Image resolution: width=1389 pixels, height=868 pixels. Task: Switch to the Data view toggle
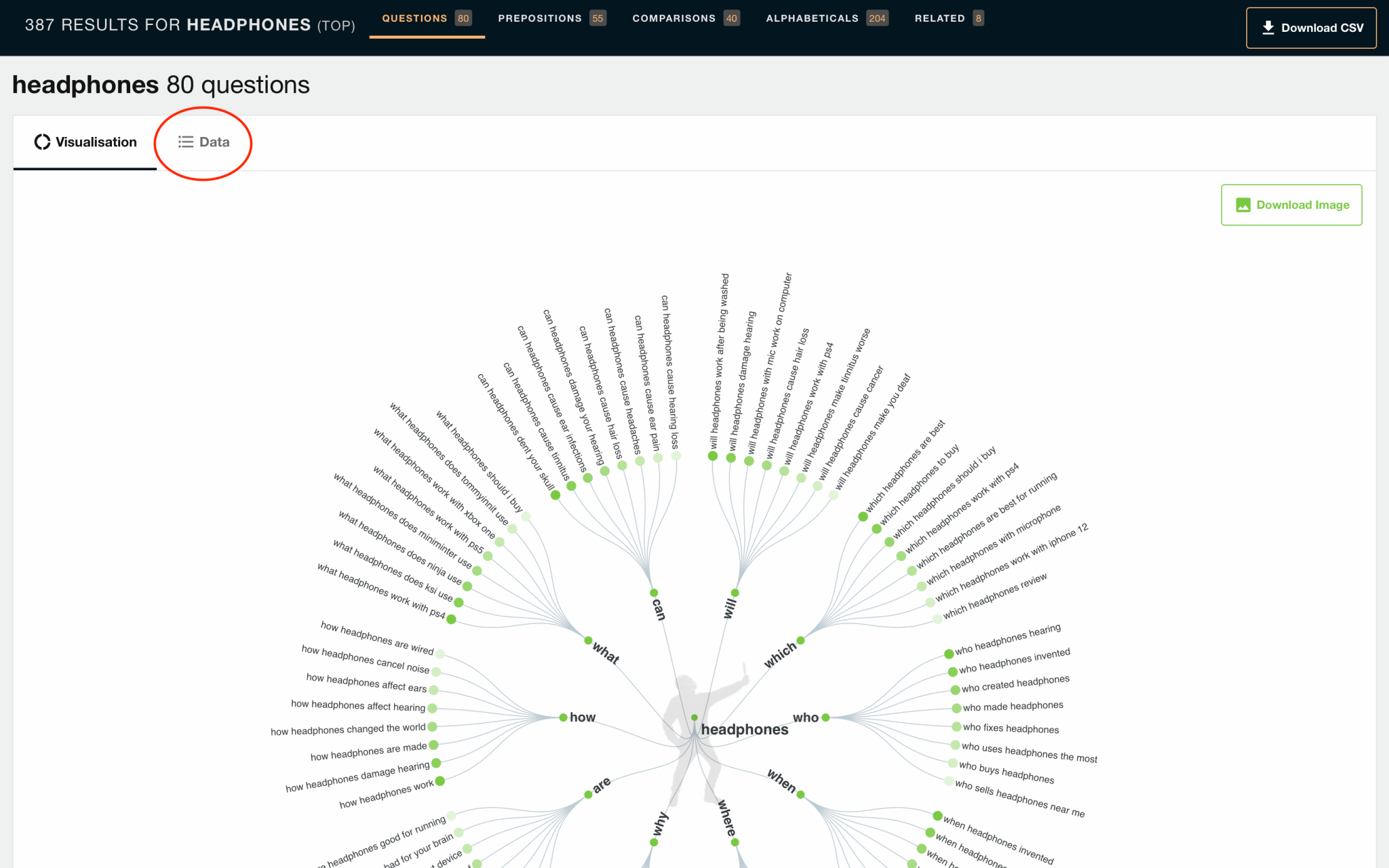(204, 141)
